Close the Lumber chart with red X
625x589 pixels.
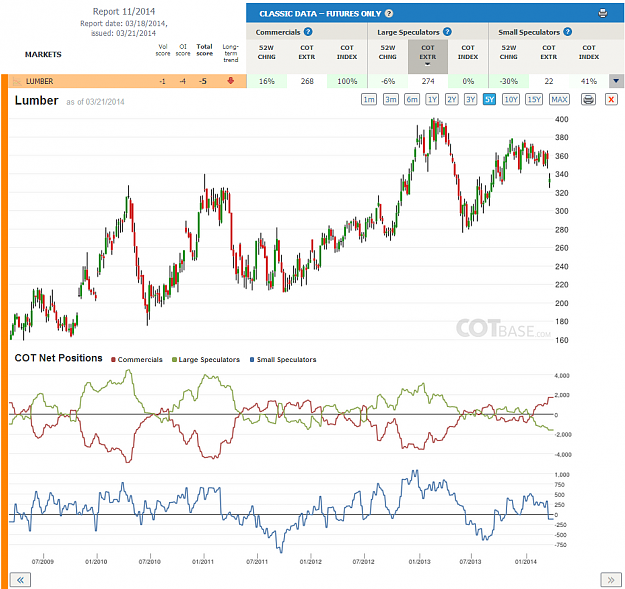pos(611,99)
